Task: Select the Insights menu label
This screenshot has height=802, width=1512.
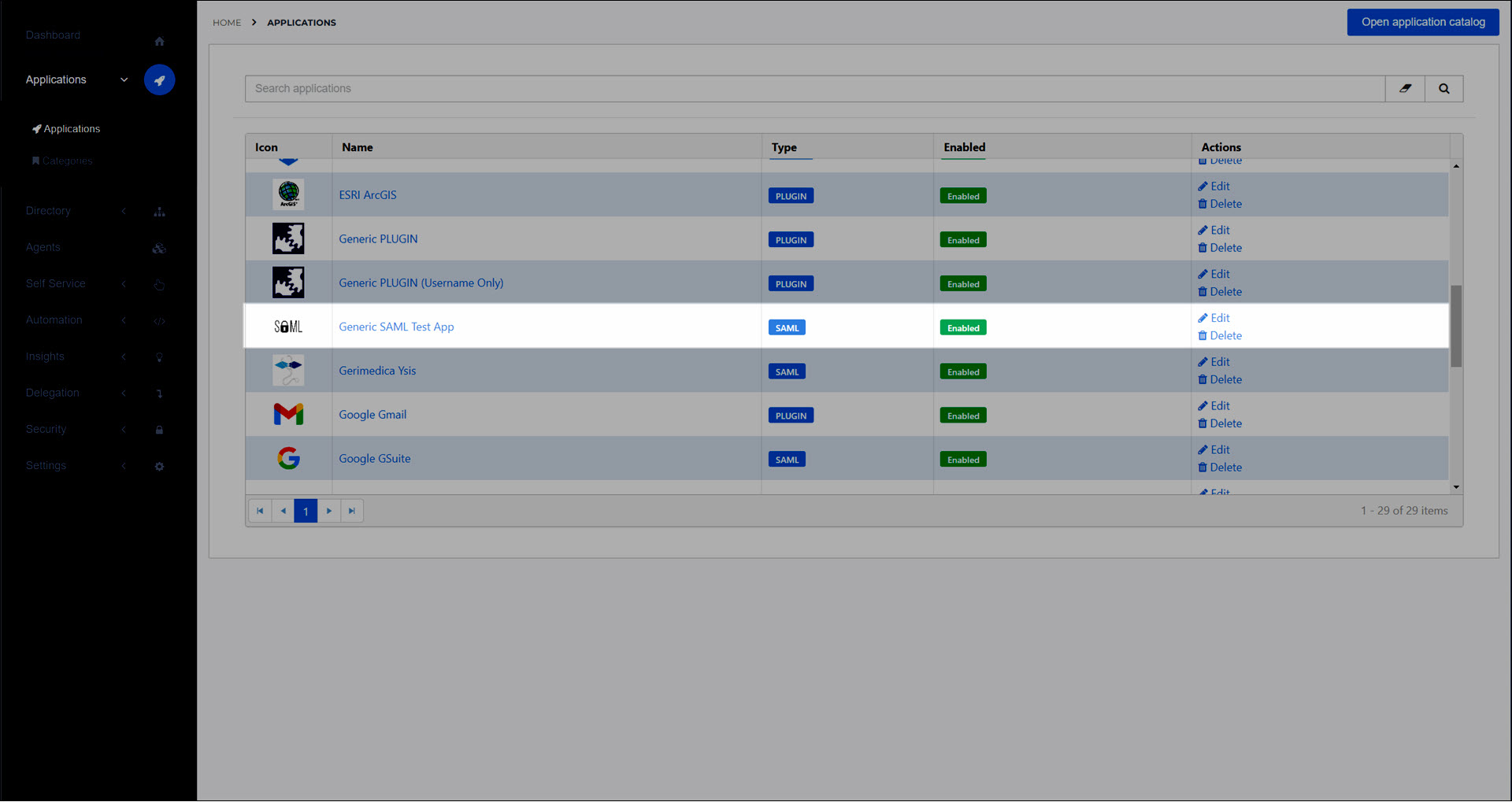Action: [45, 357]
